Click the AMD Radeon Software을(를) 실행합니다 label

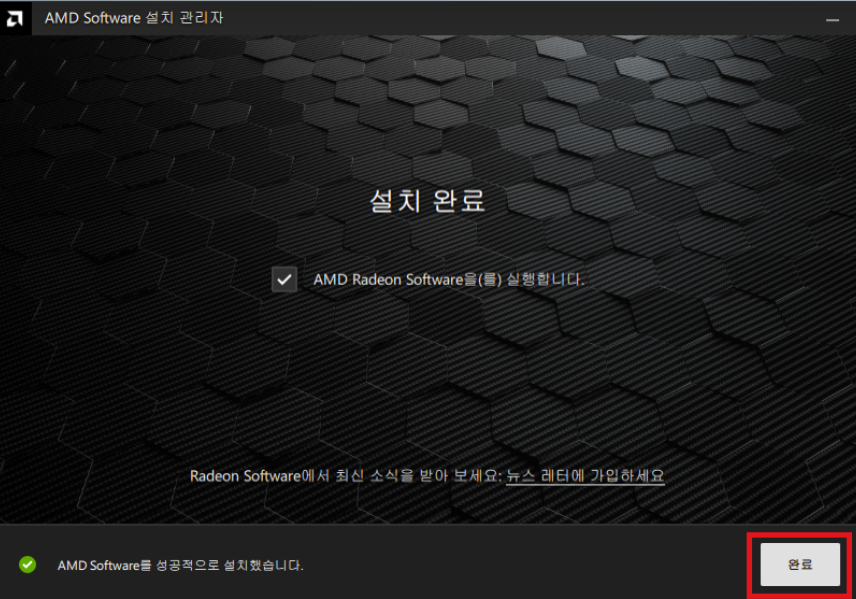(448, 280)
